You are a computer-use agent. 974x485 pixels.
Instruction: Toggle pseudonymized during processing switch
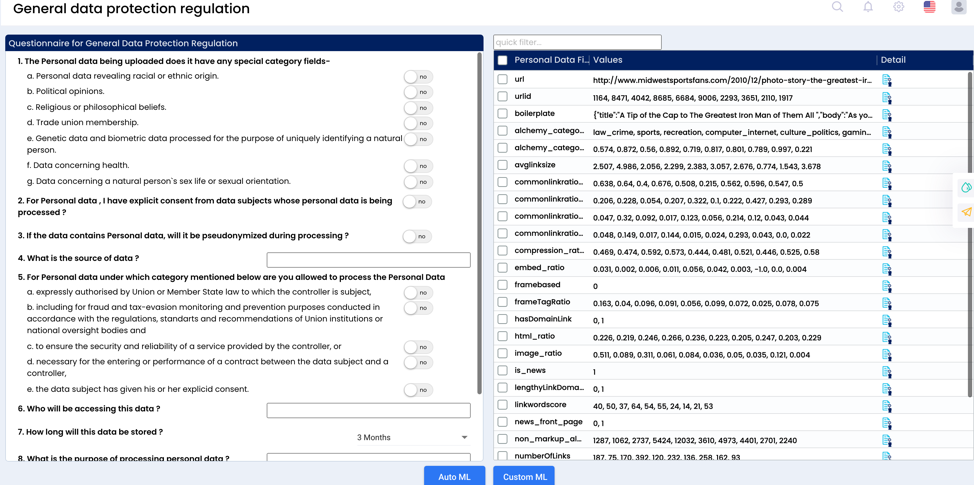(417, 237)
